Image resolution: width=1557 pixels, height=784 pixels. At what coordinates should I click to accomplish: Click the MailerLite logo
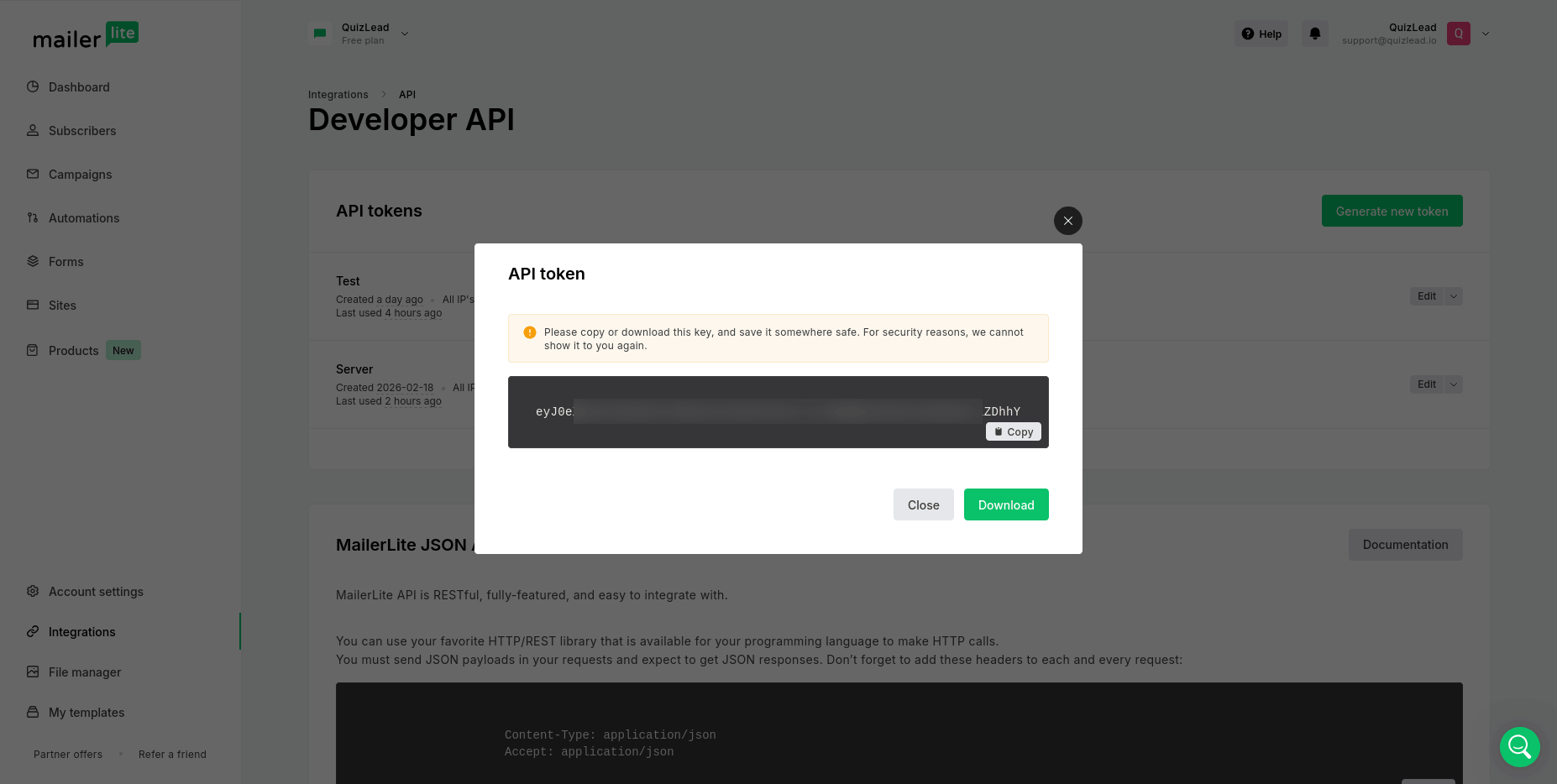[x=86, y=35]
